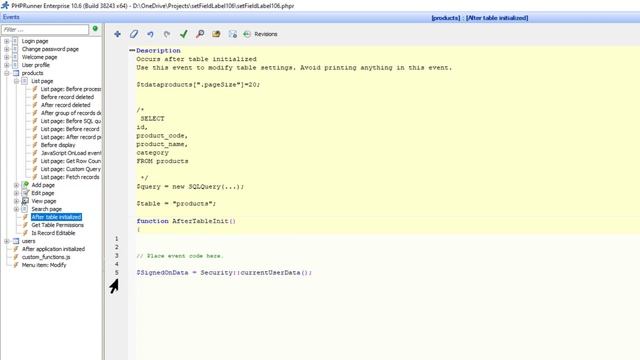This screenshot has width=640, height=360.
Task: Open After application initialized event
Action: click(53, 249)
